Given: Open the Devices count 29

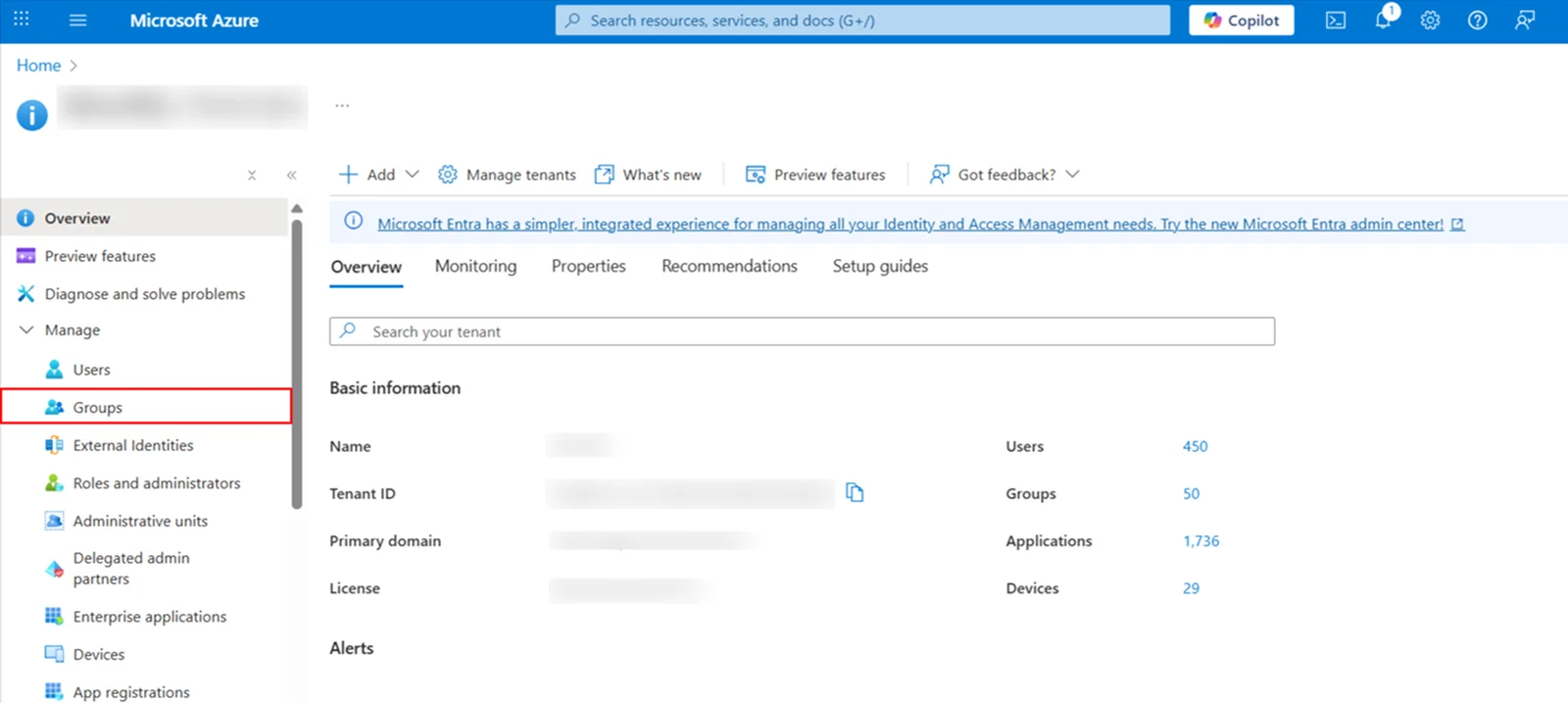Looking at the screenshot, I should (x=1191, y=588).
